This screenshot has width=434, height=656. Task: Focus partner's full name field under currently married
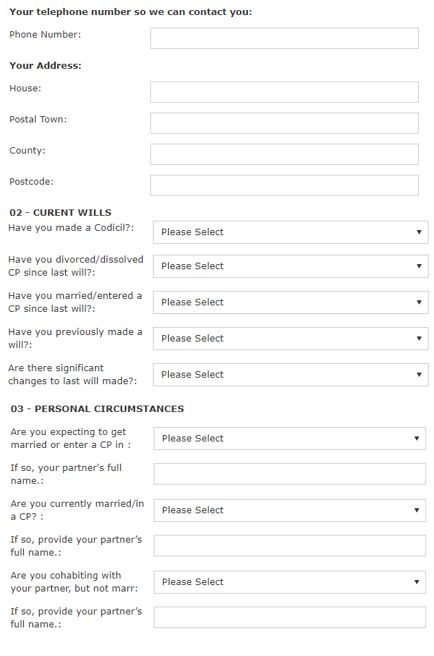[x=290, y=546]
